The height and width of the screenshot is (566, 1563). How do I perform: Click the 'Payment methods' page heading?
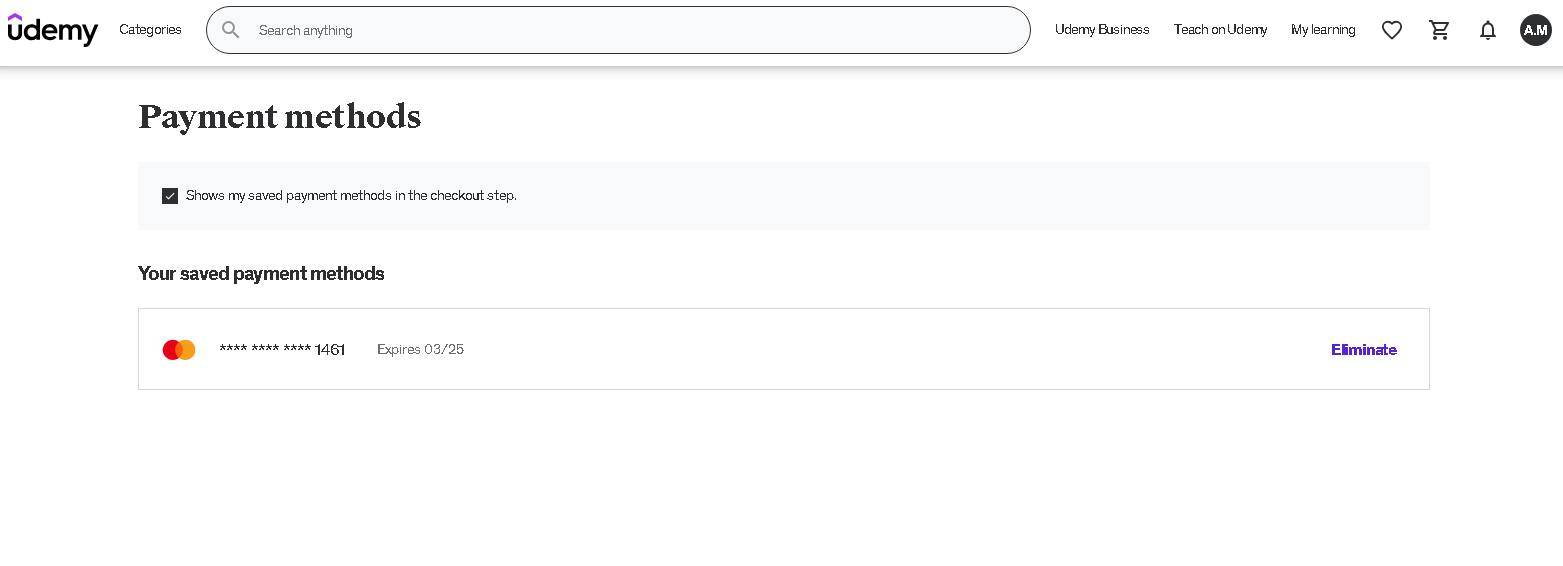279,117
